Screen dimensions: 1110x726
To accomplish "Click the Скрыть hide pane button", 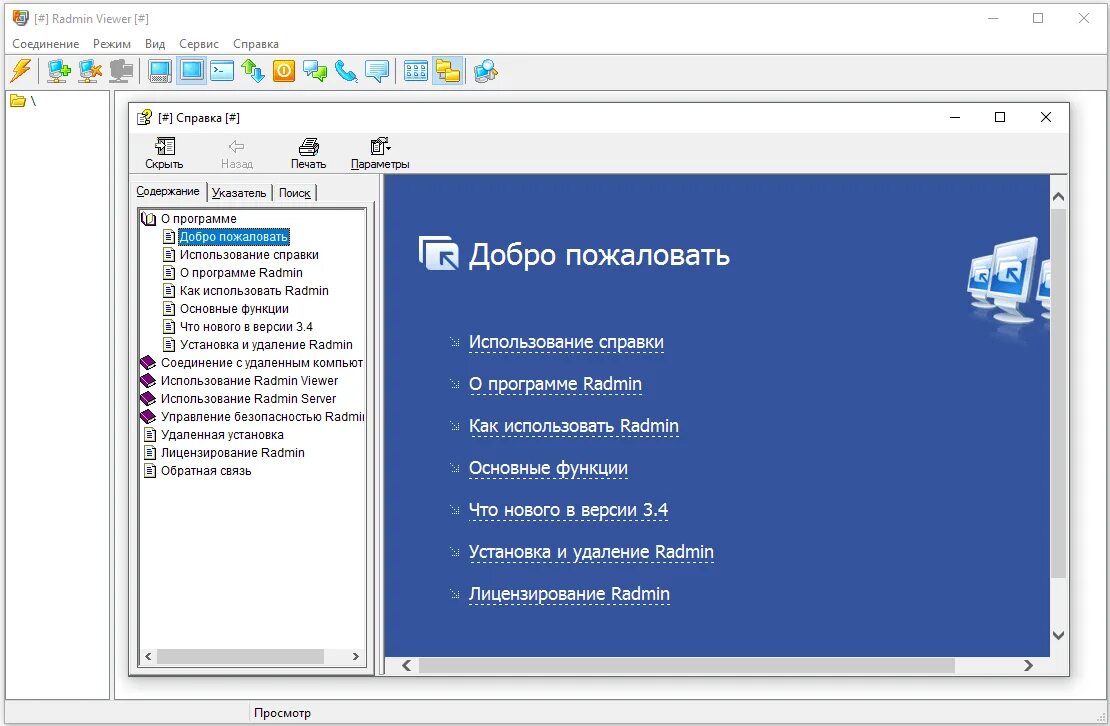I will (164, 154).
